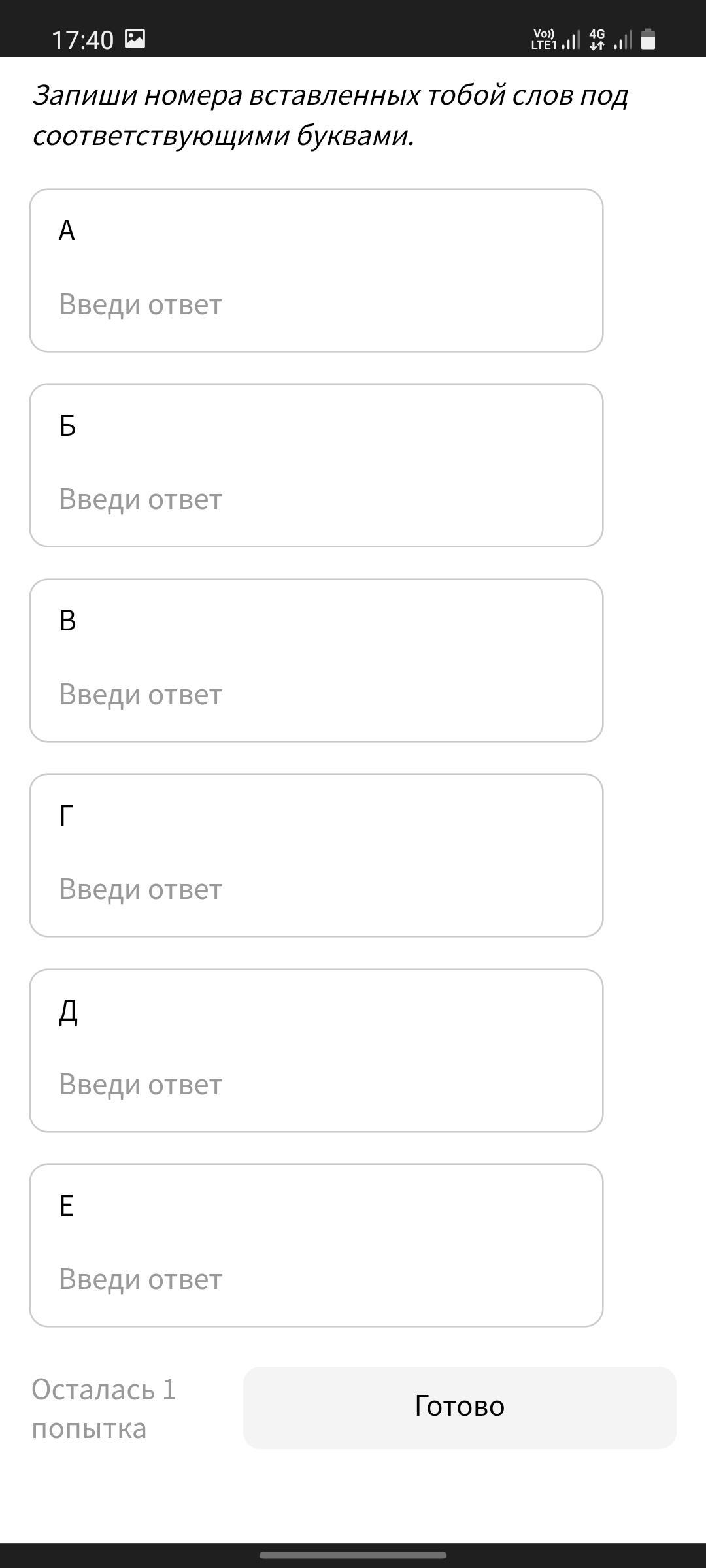Tap the Осталась 1 попытка text
706x1568 pixels.
pos(104,1409)
